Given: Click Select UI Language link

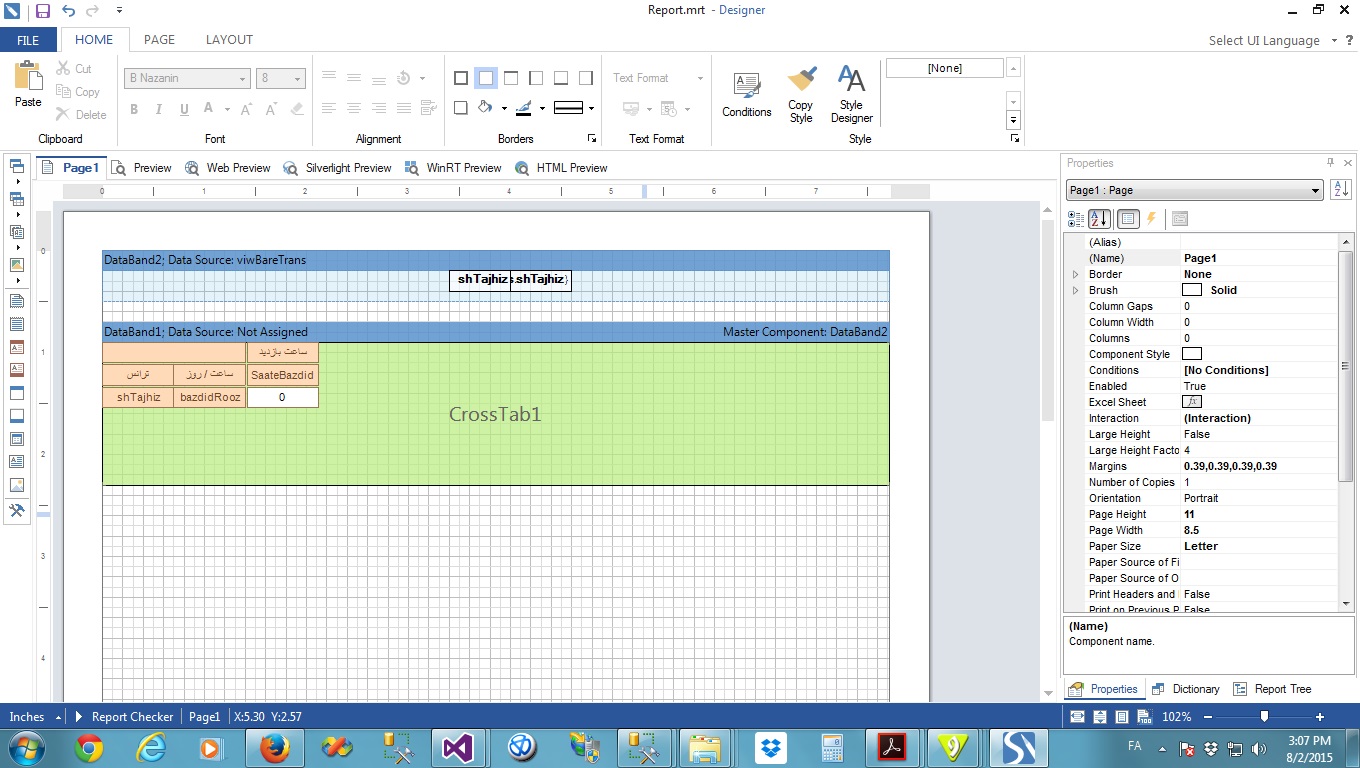Looking at the screenshot, I should pos(1264,40).
